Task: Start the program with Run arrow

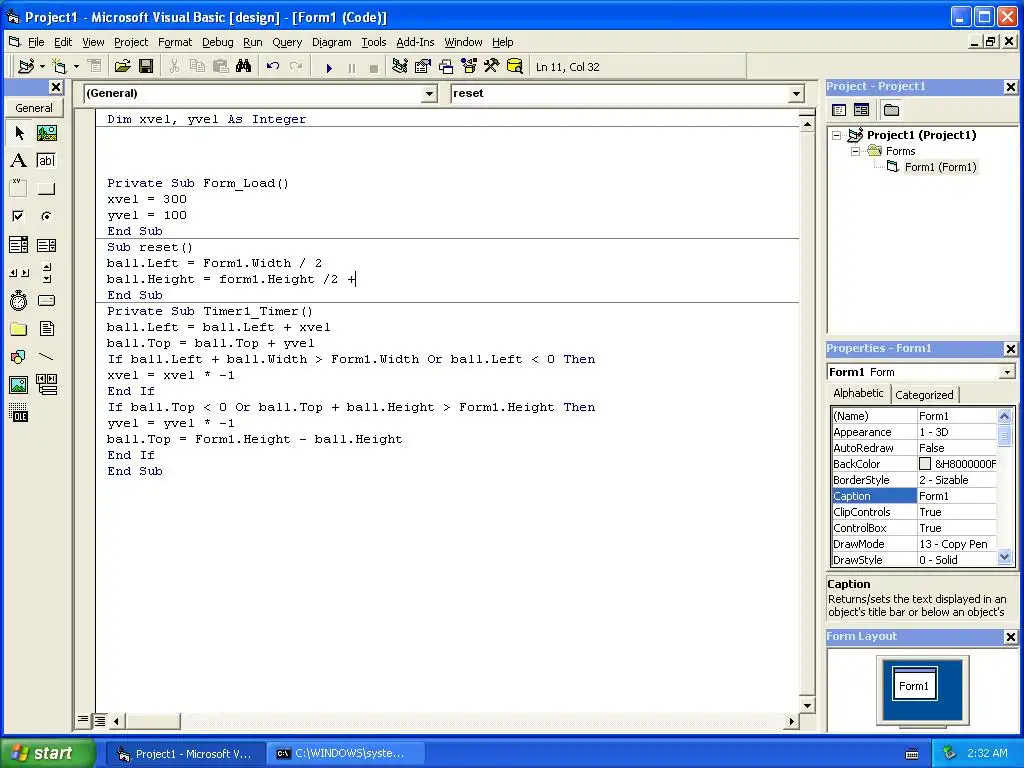Action: (329, 67)
